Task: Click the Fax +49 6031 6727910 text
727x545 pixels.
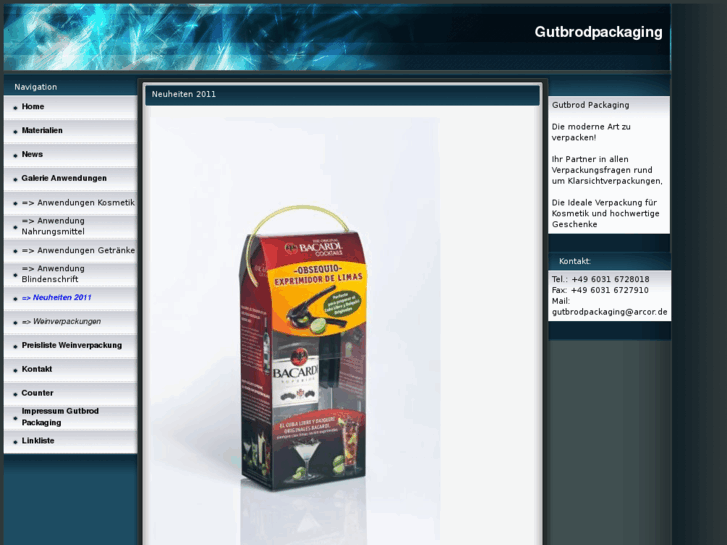Action: point(600,290)
